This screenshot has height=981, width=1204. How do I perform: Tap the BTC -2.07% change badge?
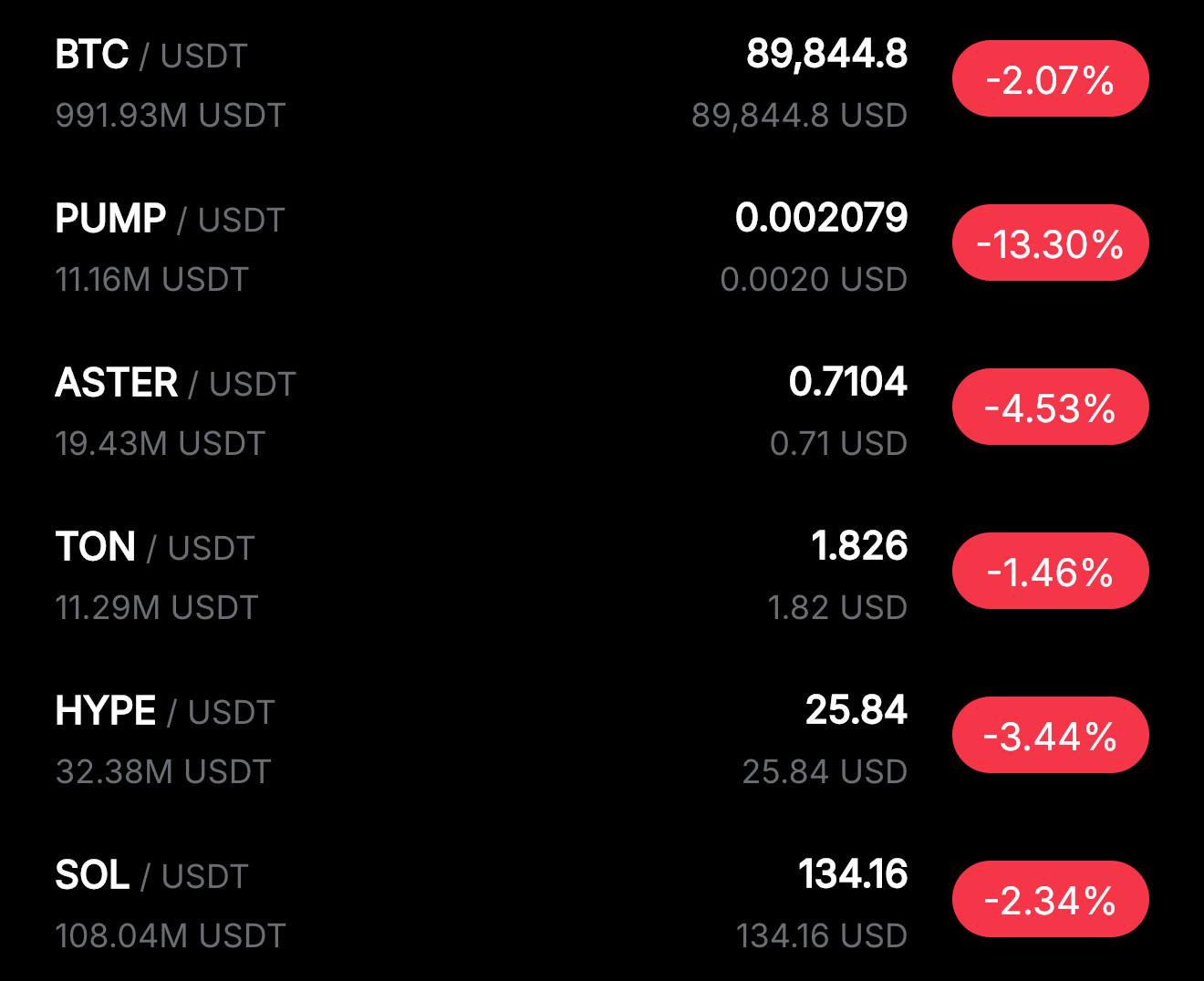coord(1050,79)
